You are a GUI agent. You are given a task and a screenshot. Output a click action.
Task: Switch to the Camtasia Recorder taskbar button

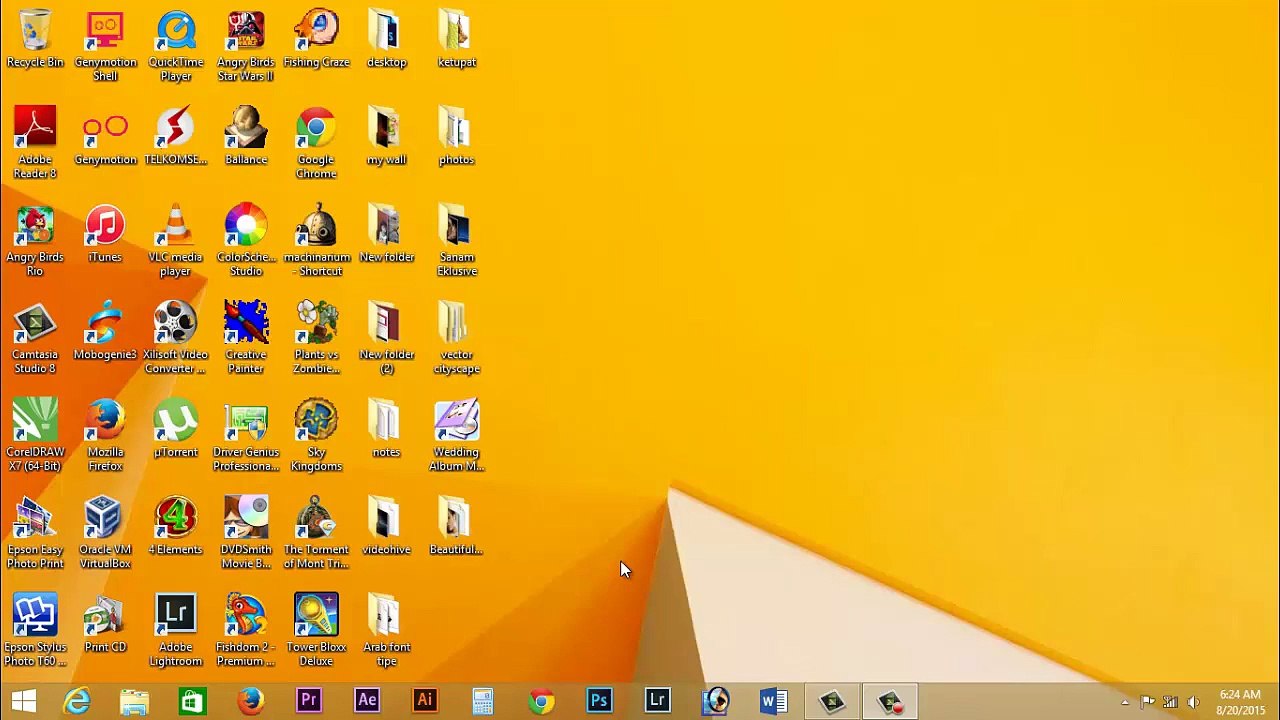(889, 701)
